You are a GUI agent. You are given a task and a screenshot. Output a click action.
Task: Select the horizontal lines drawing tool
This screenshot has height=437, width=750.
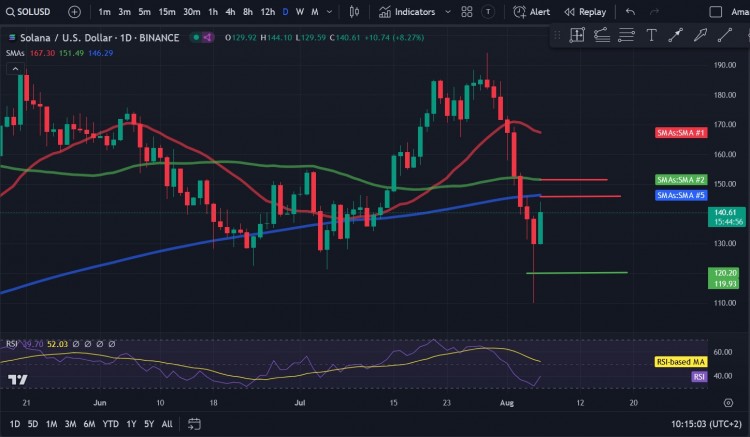[626, 35]
